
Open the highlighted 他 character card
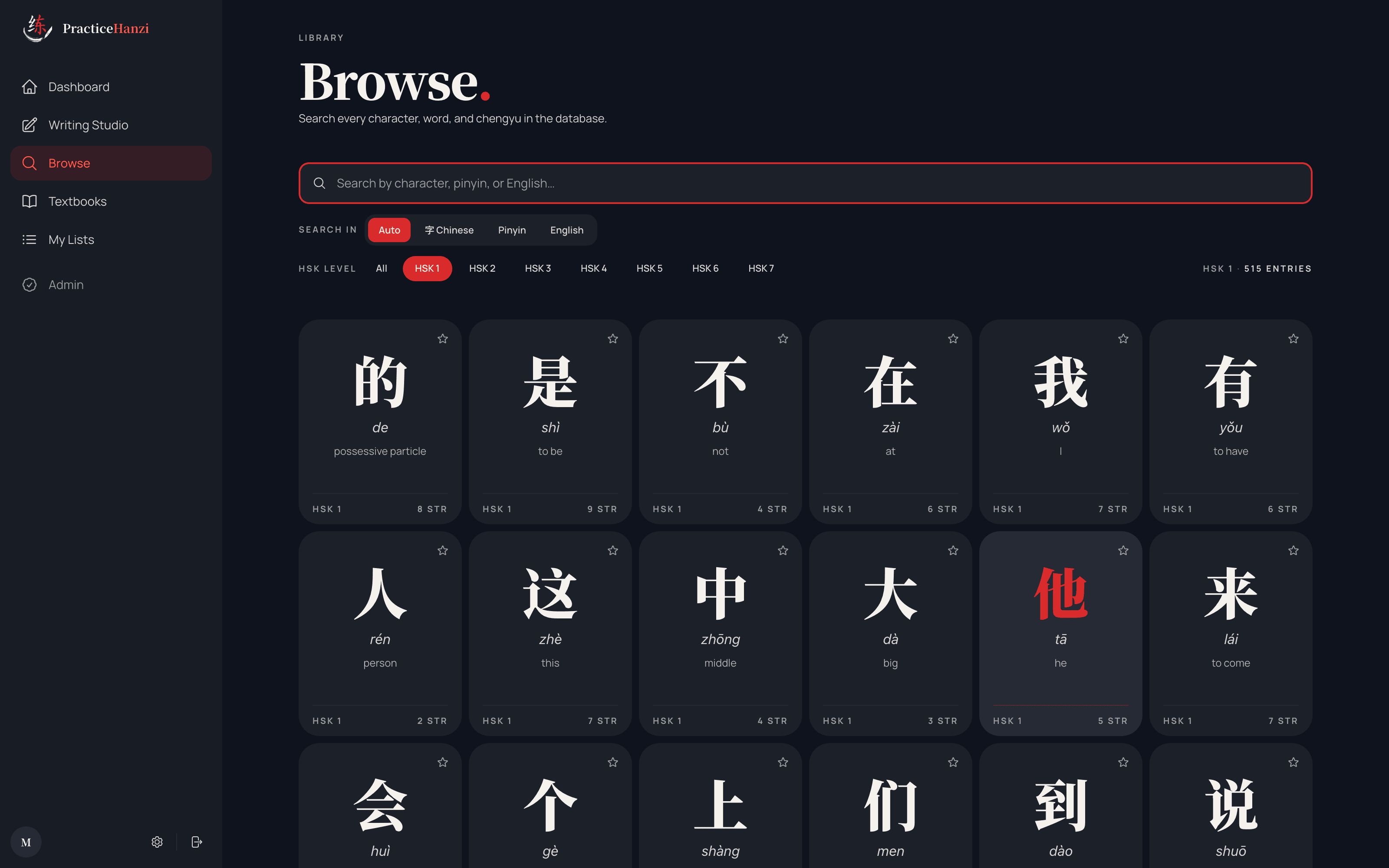[1061, 634]
